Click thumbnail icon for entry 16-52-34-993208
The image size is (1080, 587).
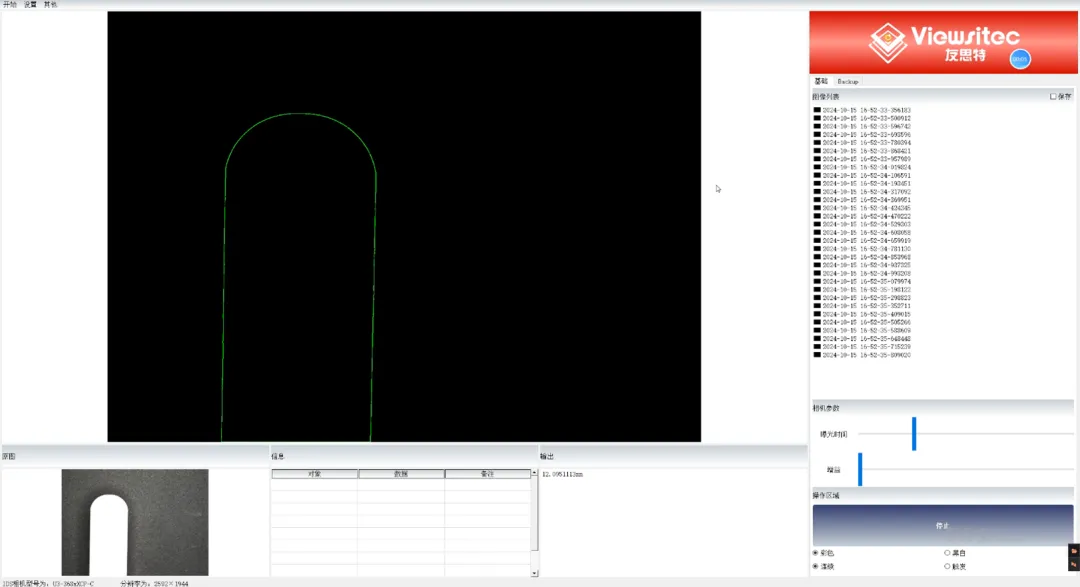(817, 274)
